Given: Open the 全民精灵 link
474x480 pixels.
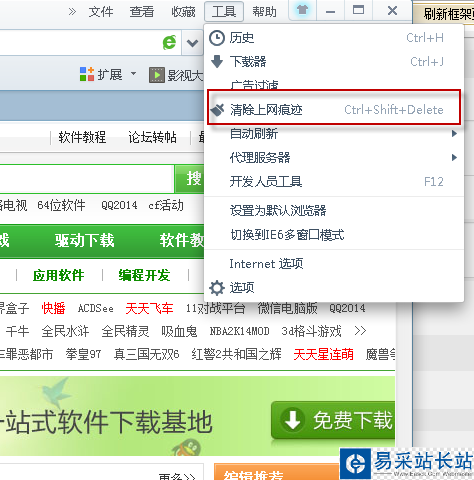Looking at the screenshot, I should 125,331.
